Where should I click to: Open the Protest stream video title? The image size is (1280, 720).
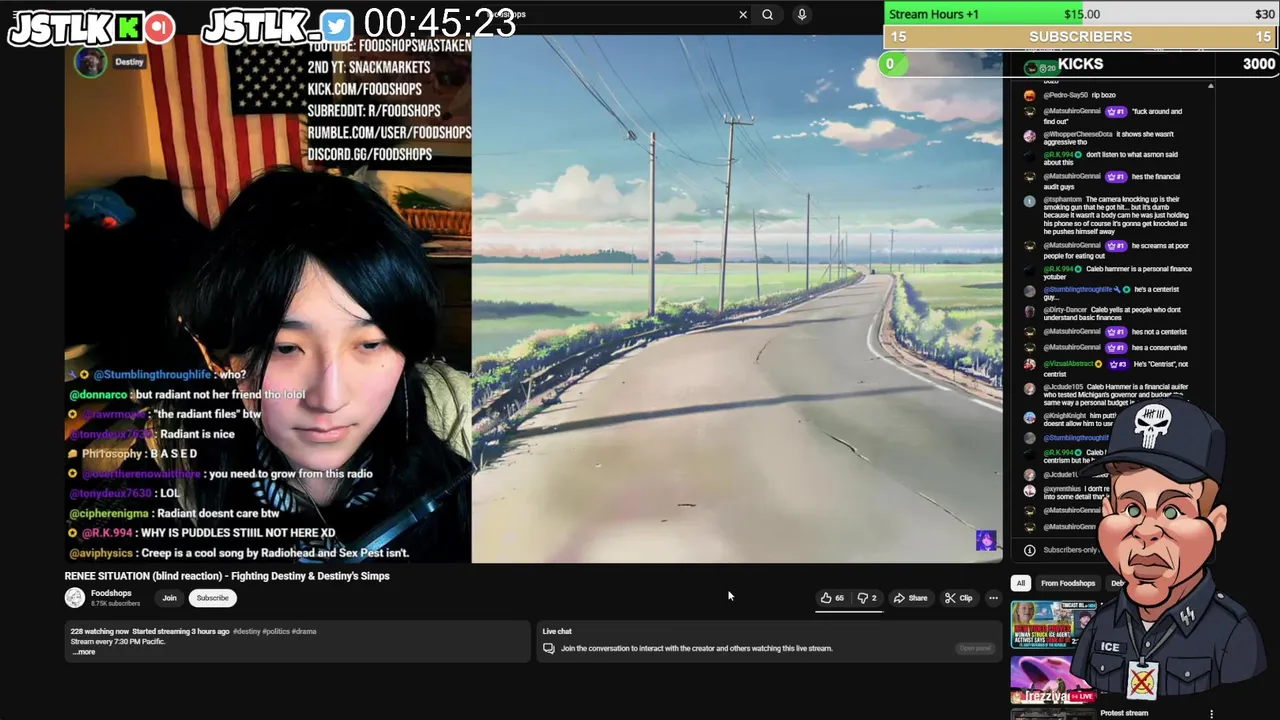coord(1124,713)
